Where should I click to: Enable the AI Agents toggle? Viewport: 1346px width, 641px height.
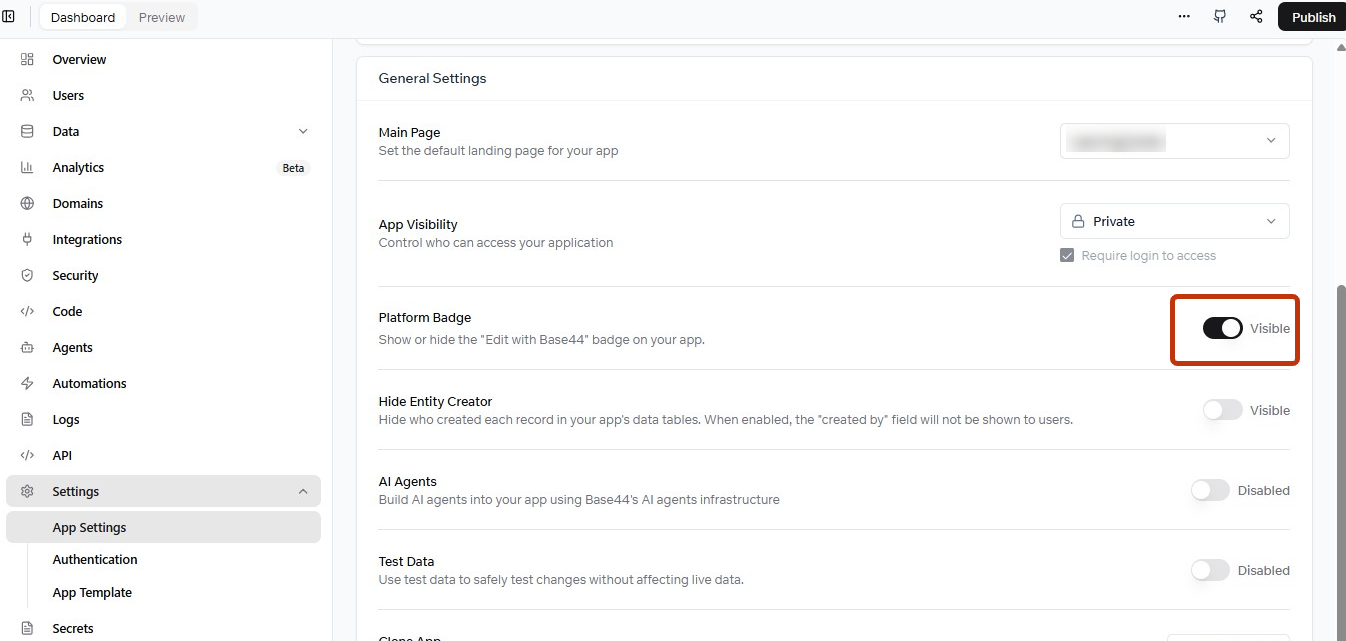tap(1210, 490)
